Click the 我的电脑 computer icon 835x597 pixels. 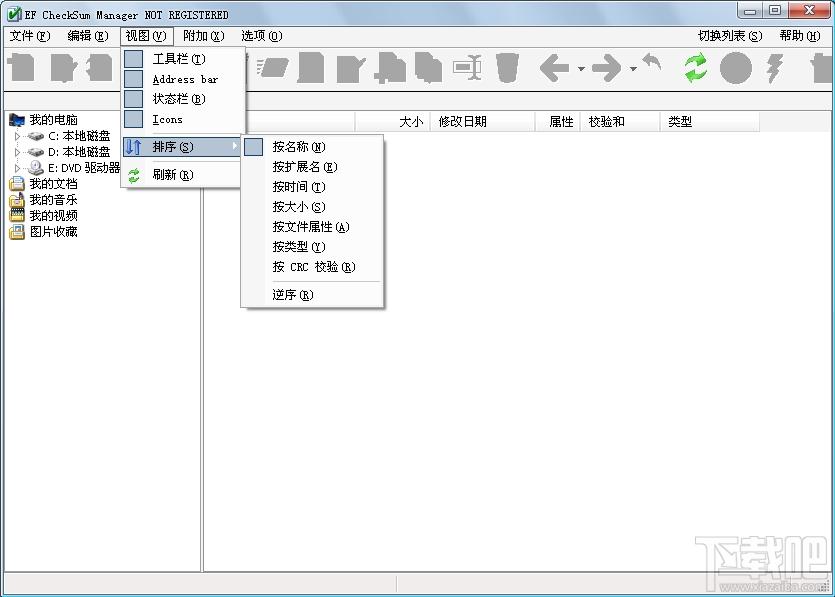17,119
